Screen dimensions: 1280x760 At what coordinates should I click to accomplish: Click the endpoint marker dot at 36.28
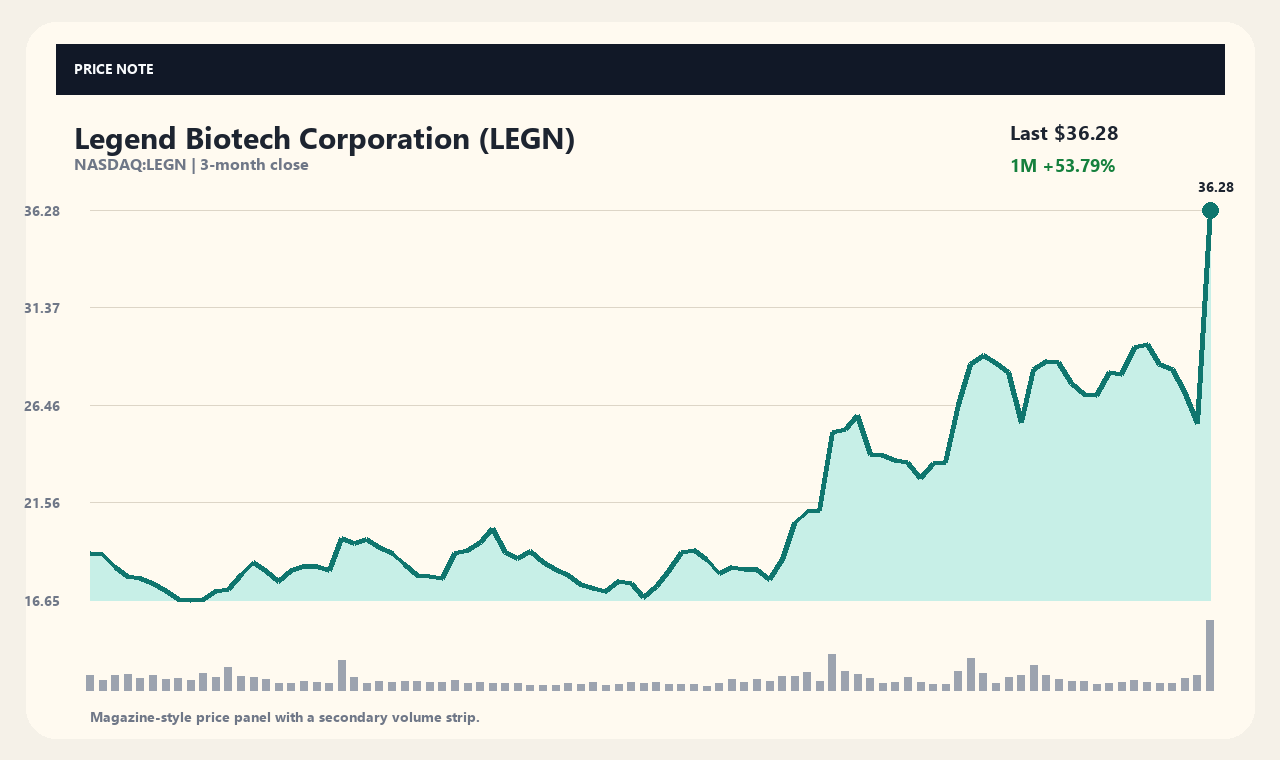[1210, 210]
